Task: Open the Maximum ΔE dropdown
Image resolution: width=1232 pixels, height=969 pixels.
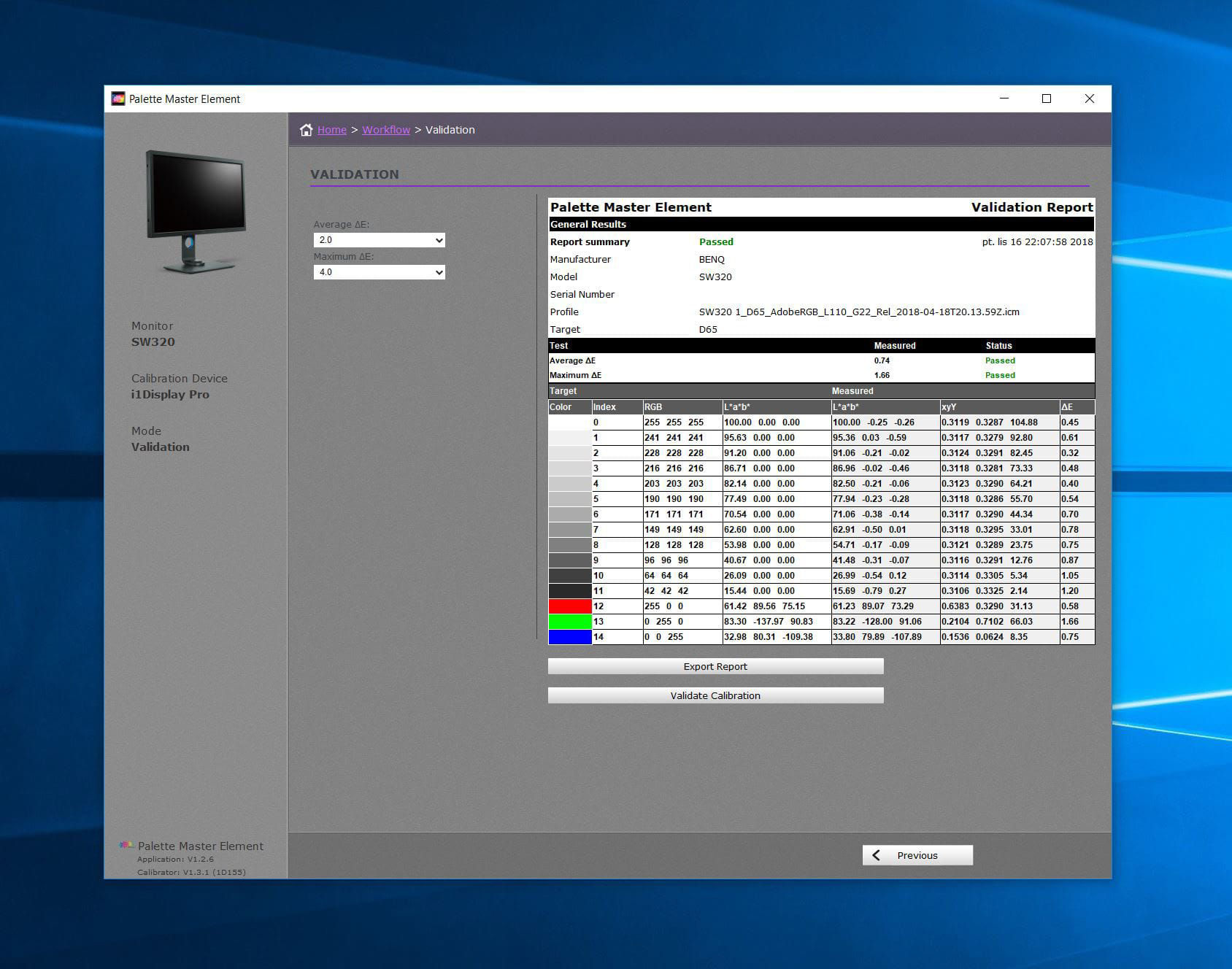Action: (x=379, y=272)
